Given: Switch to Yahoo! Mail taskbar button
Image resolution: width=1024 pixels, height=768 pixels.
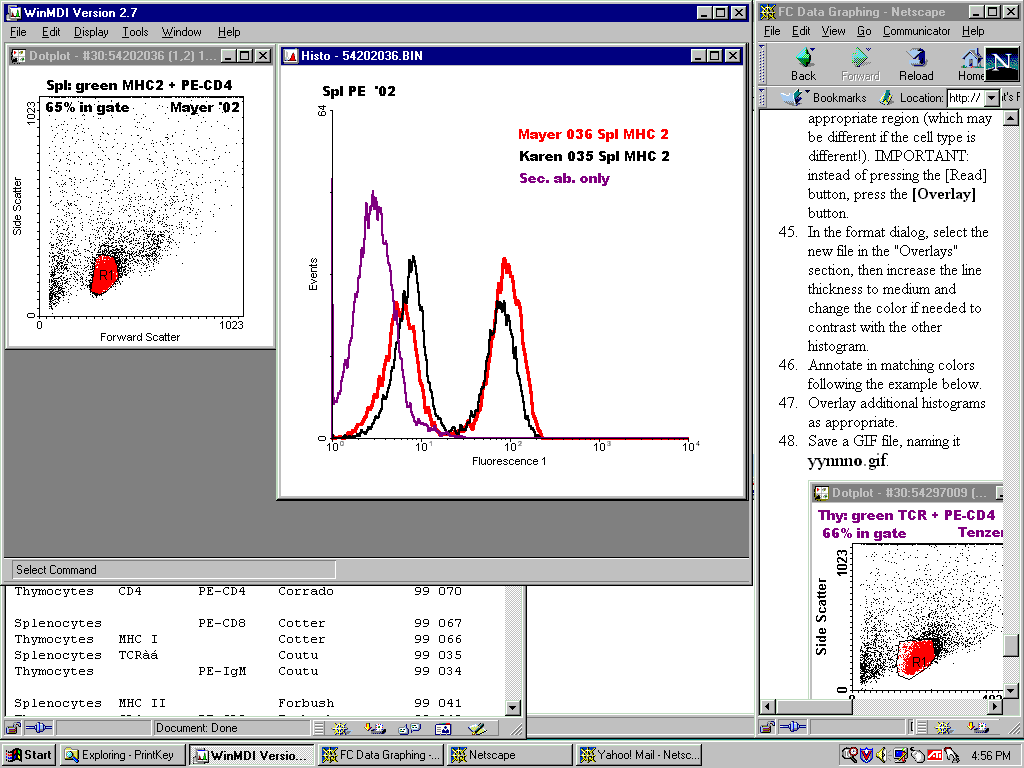Looking at the screenshot, I should tap(639, 755).
